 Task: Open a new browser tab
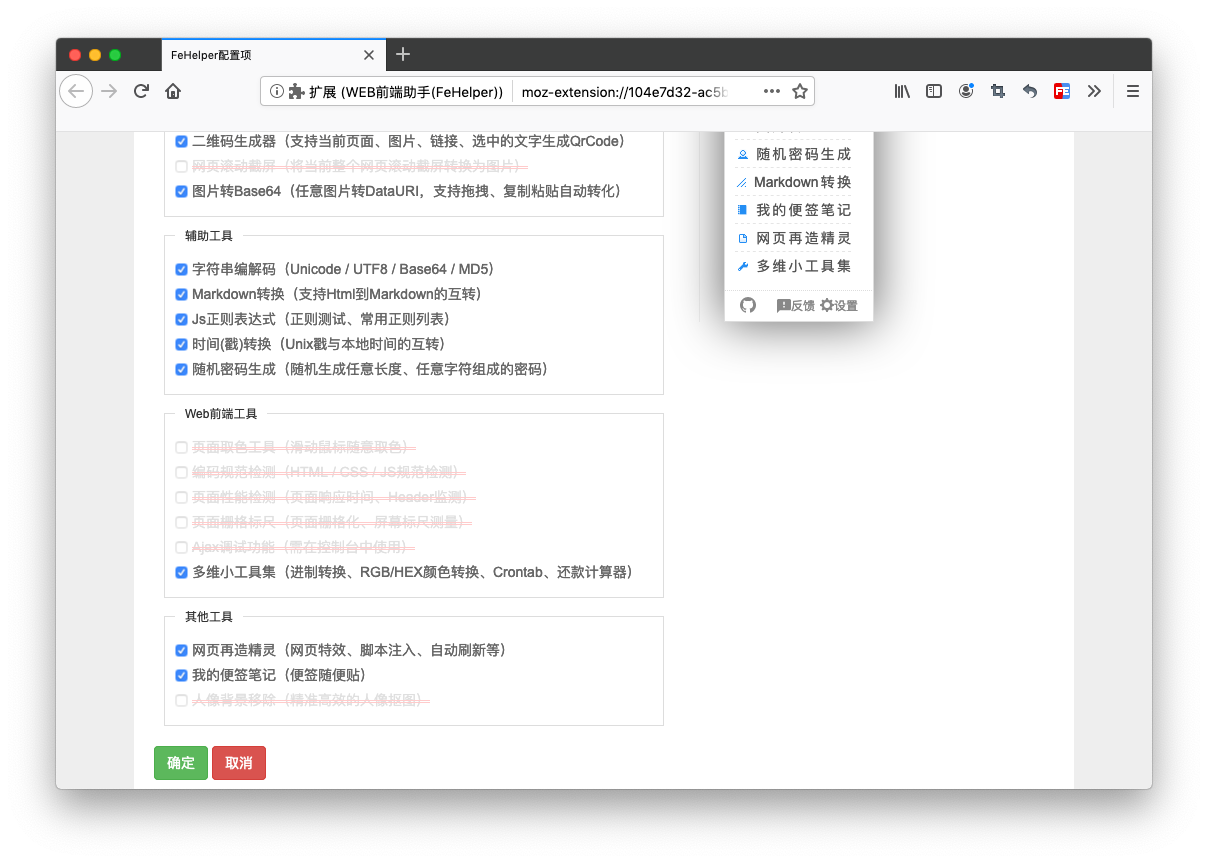pyautogui.click(x=403, y=54)
